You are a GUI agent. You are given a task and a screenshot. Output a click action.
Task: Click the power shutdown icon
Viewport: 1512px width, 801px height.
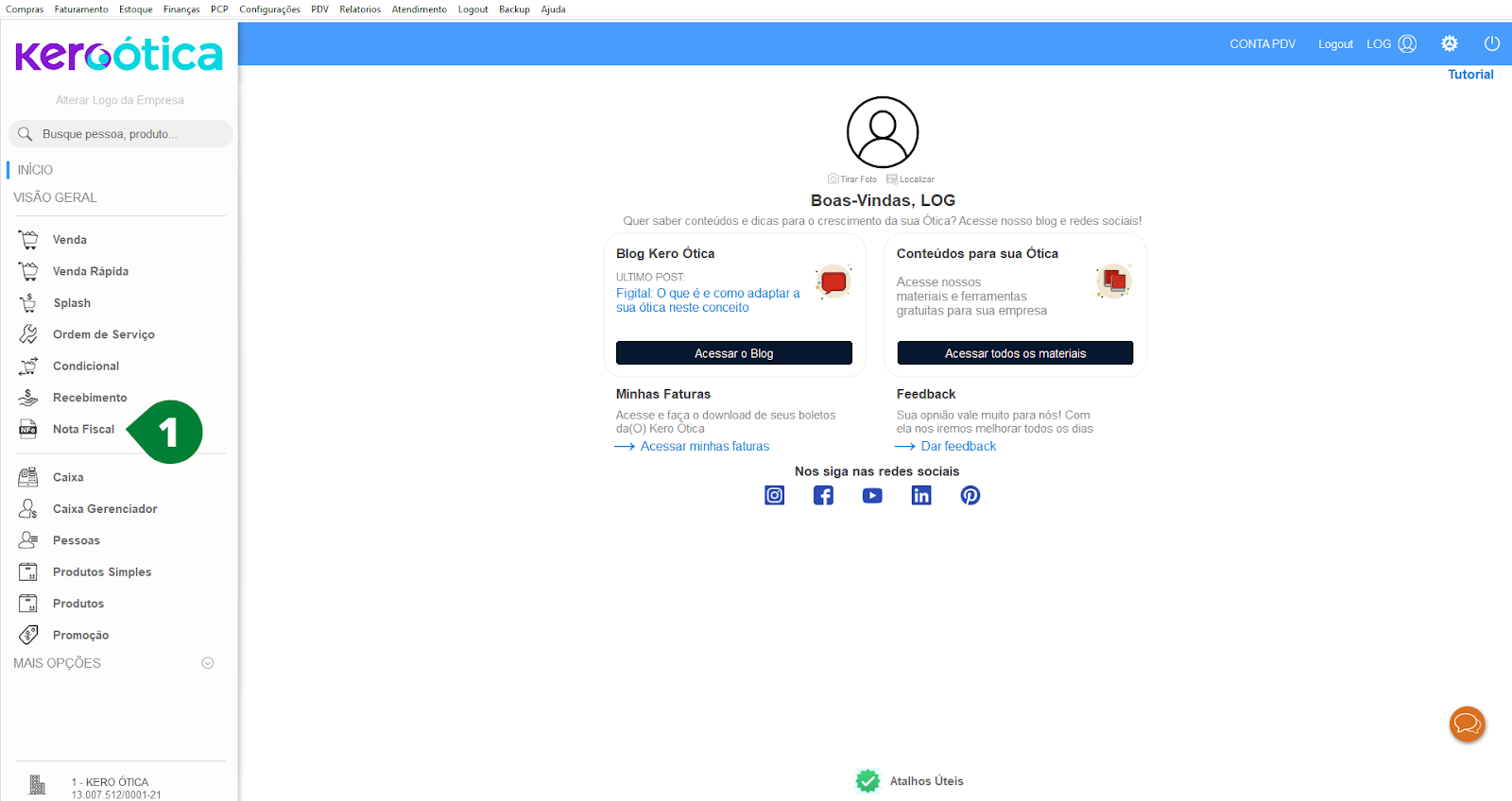[x=1492, y=43]
